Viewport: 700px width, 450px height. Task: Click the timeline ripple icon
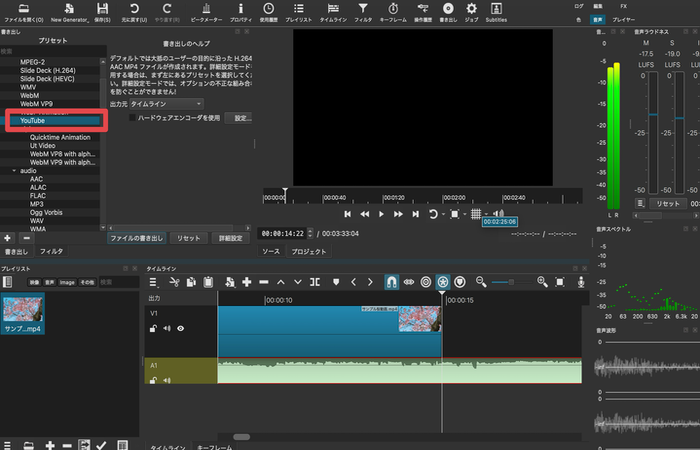[426, 282]
